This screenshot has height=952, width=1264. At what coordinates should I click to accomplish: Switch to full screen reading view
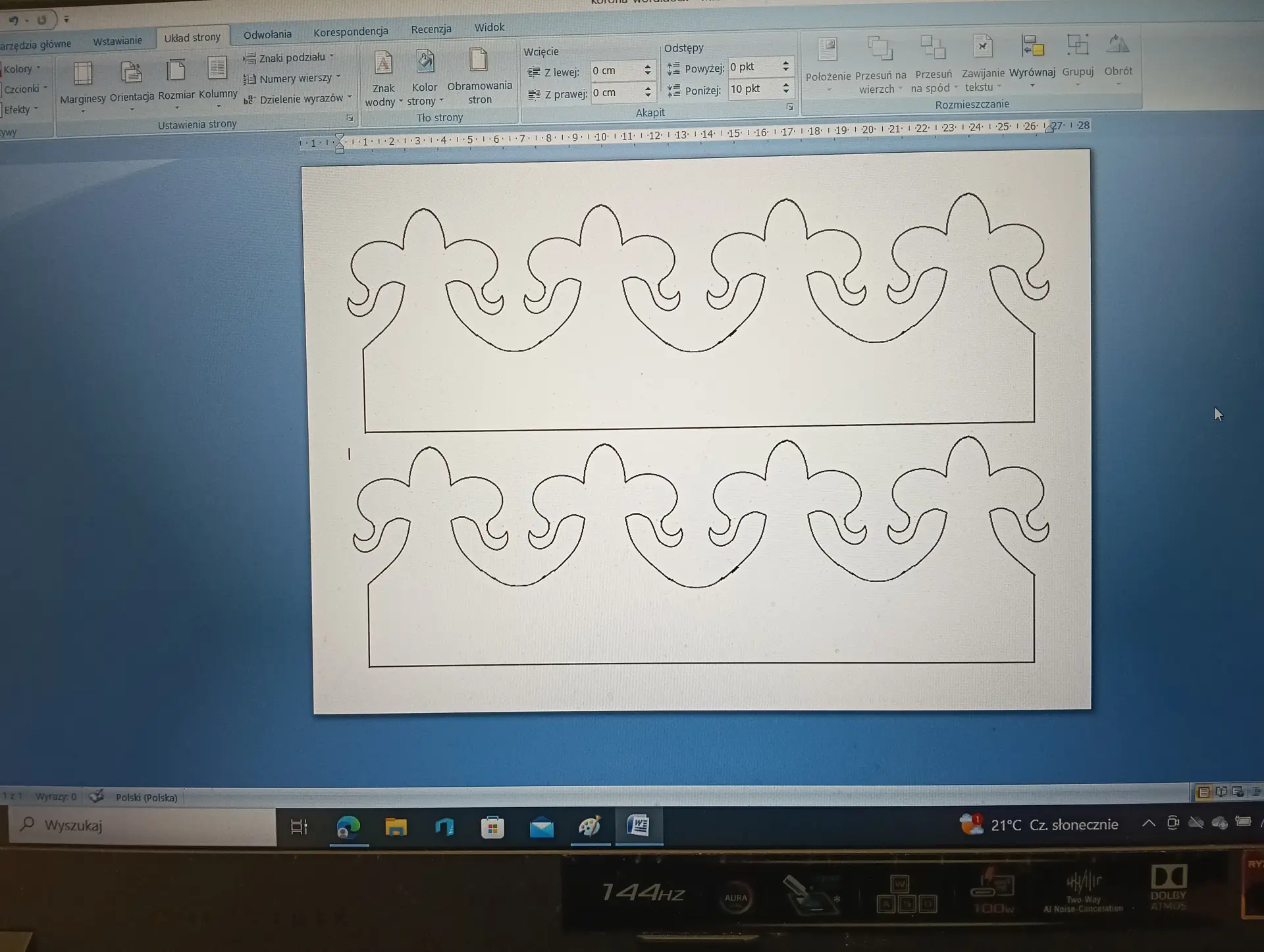pyautogui.click(x=1221, y=791)
